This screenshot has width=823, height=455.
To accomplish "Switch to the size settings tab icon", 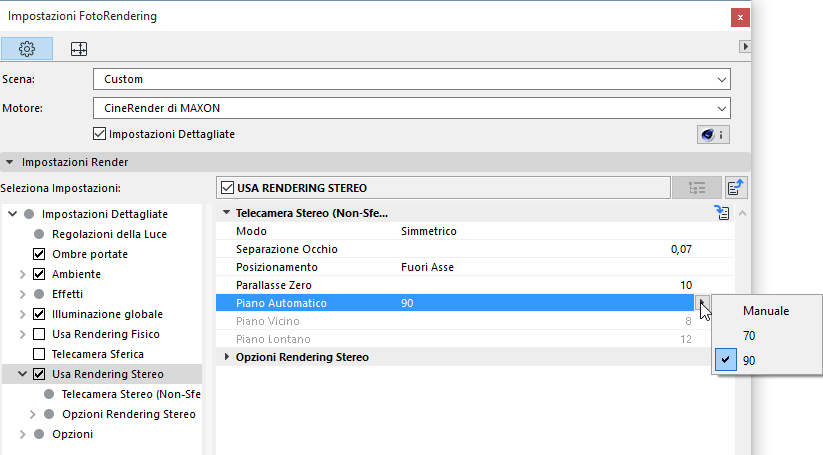I will [78, 48].
